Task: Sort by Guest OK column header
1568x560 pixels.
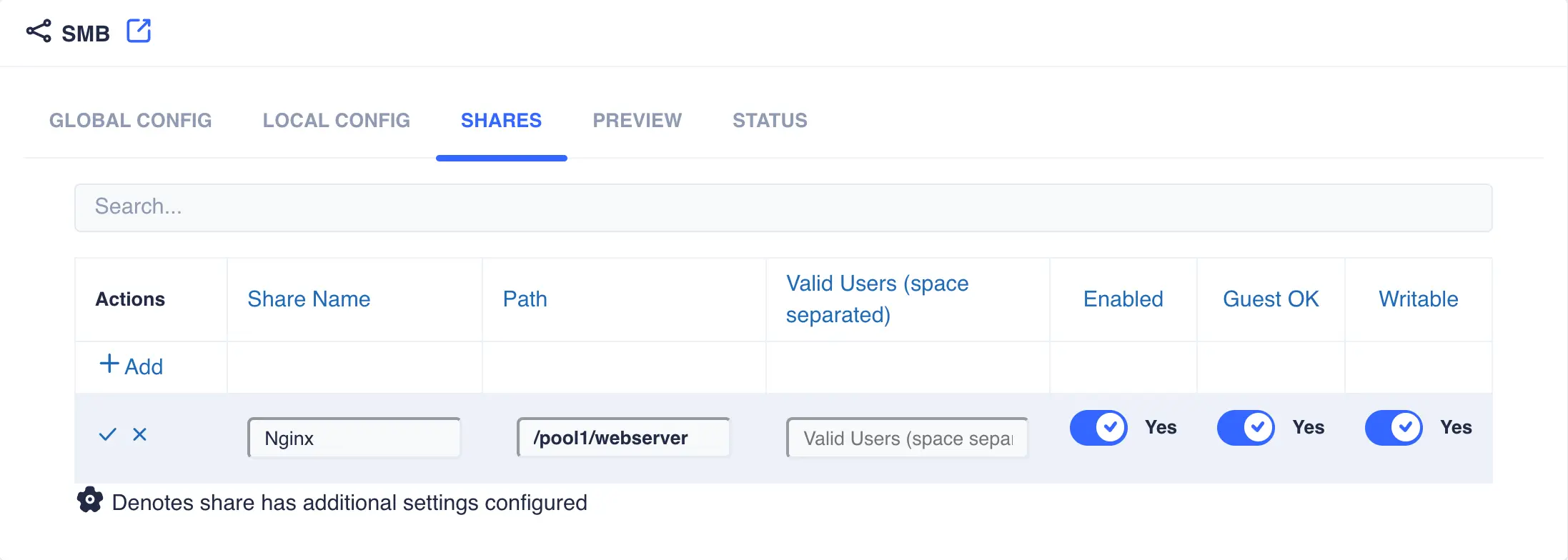Action: click(1271, 299)
